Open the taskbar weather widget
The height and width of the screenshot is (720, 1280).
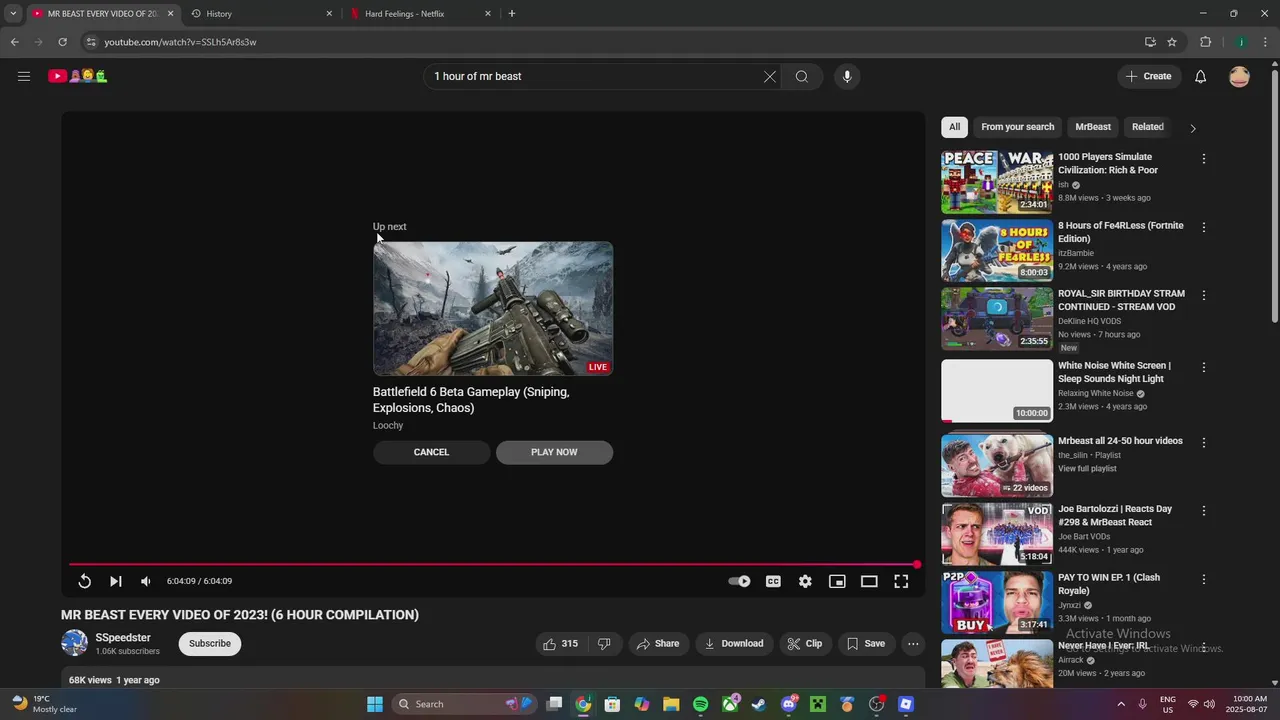[44, 704]
